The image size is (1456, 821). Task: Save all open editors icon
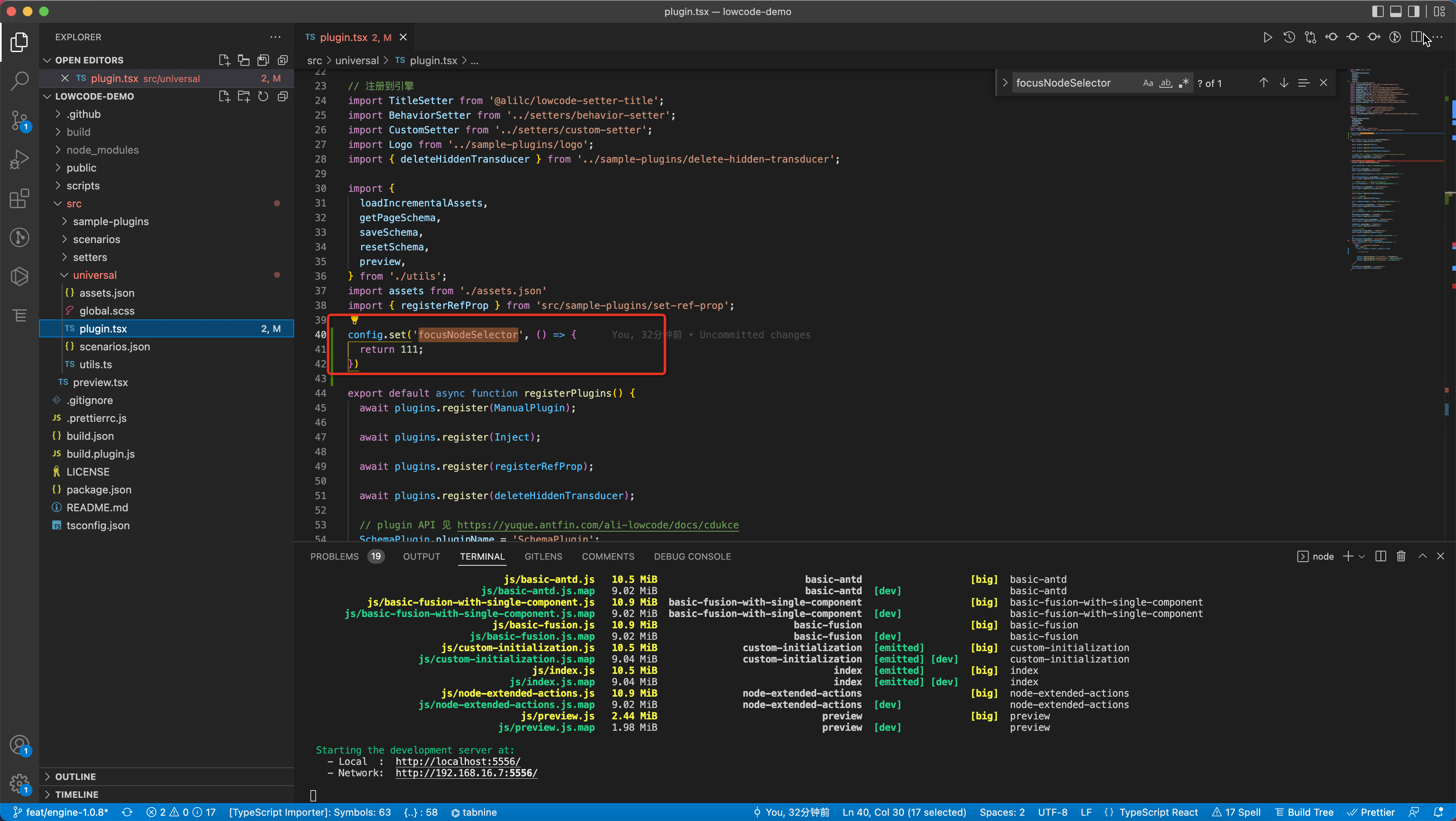click(x=263, y=61)
